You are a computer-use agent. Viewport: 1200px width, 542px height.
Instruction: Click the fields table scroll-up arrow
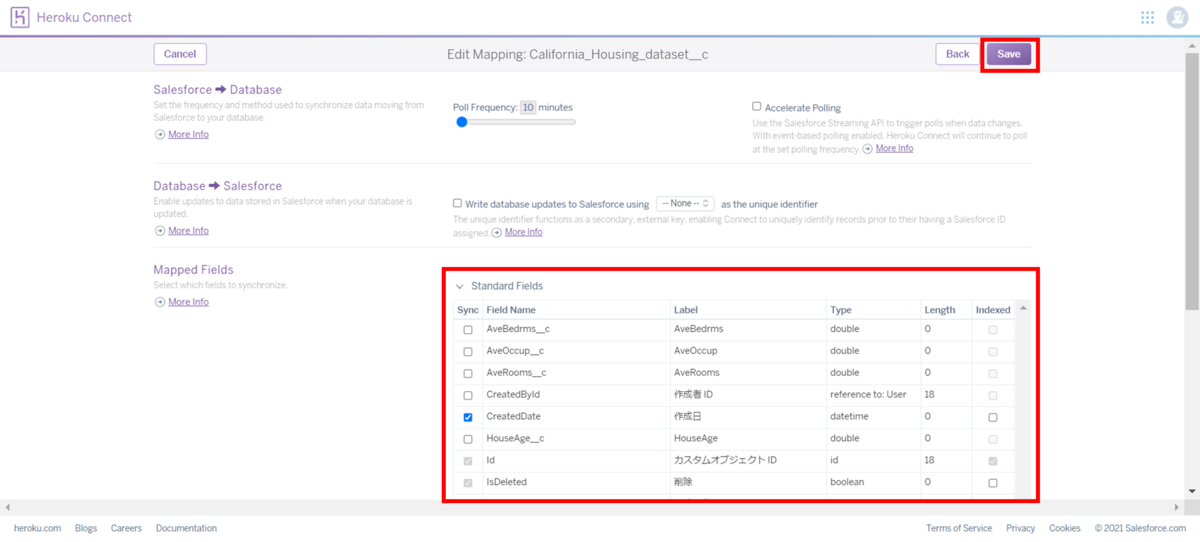[1023, 308]
